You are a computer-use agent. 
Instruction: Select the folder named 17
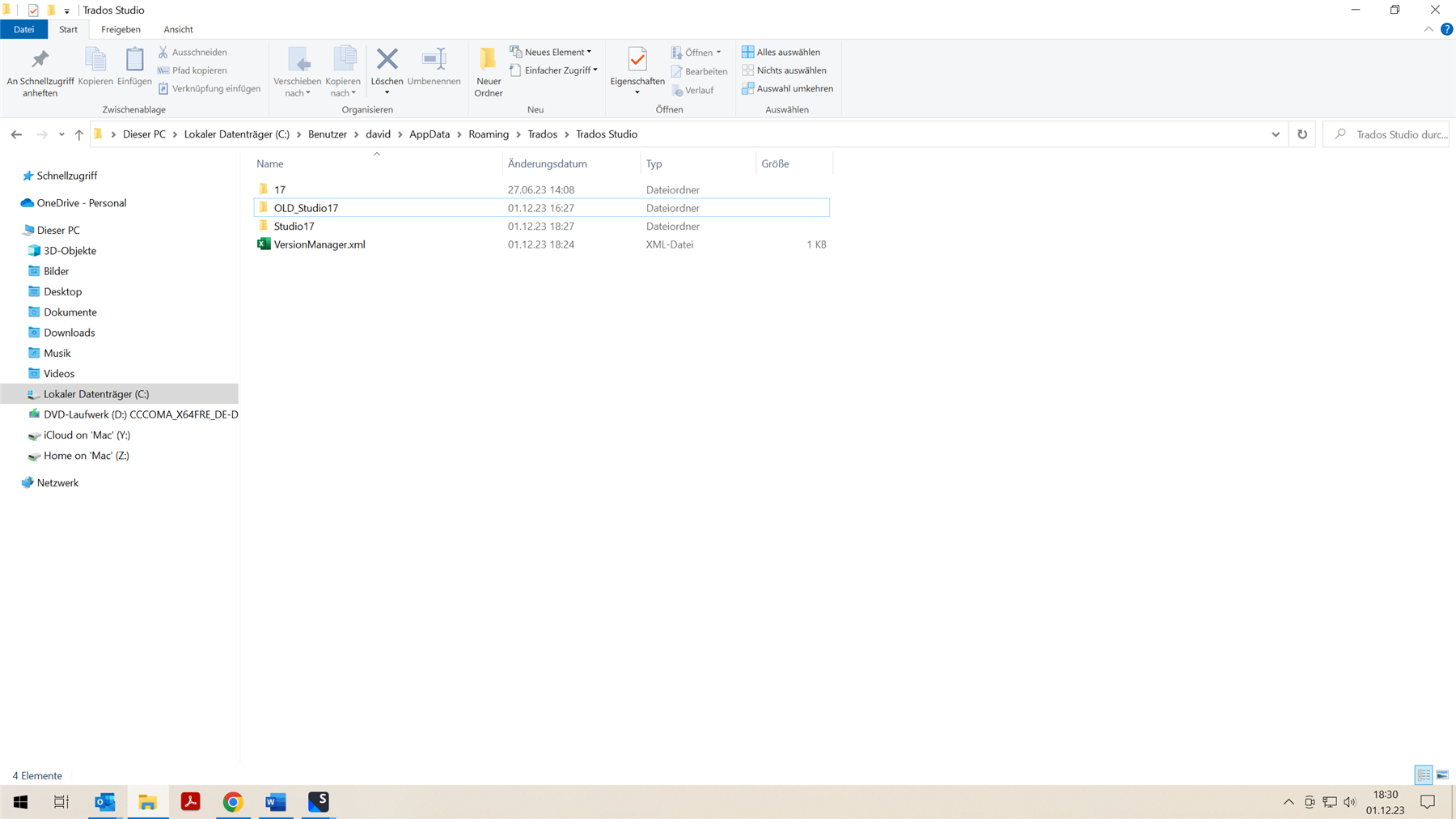pos(541,190)
